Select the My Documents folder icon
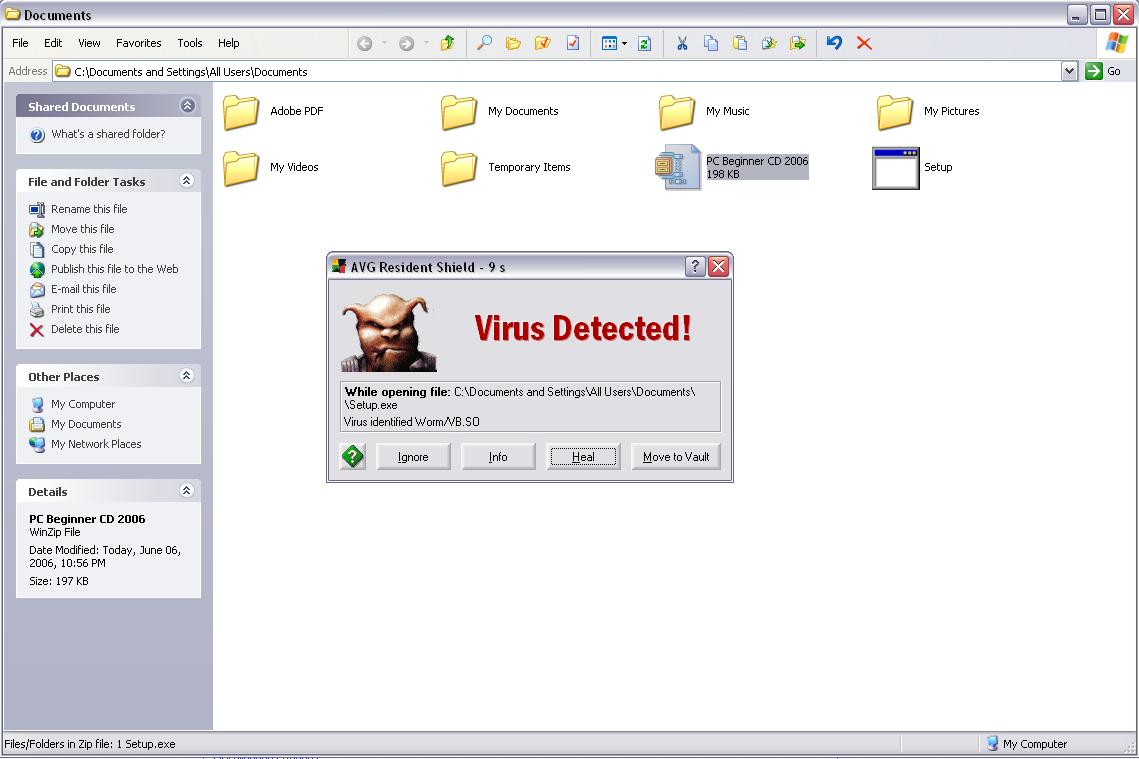Image resolution: width=1139 pixels, height=759 pixels. pyautogui.click(x=459, y=112)
